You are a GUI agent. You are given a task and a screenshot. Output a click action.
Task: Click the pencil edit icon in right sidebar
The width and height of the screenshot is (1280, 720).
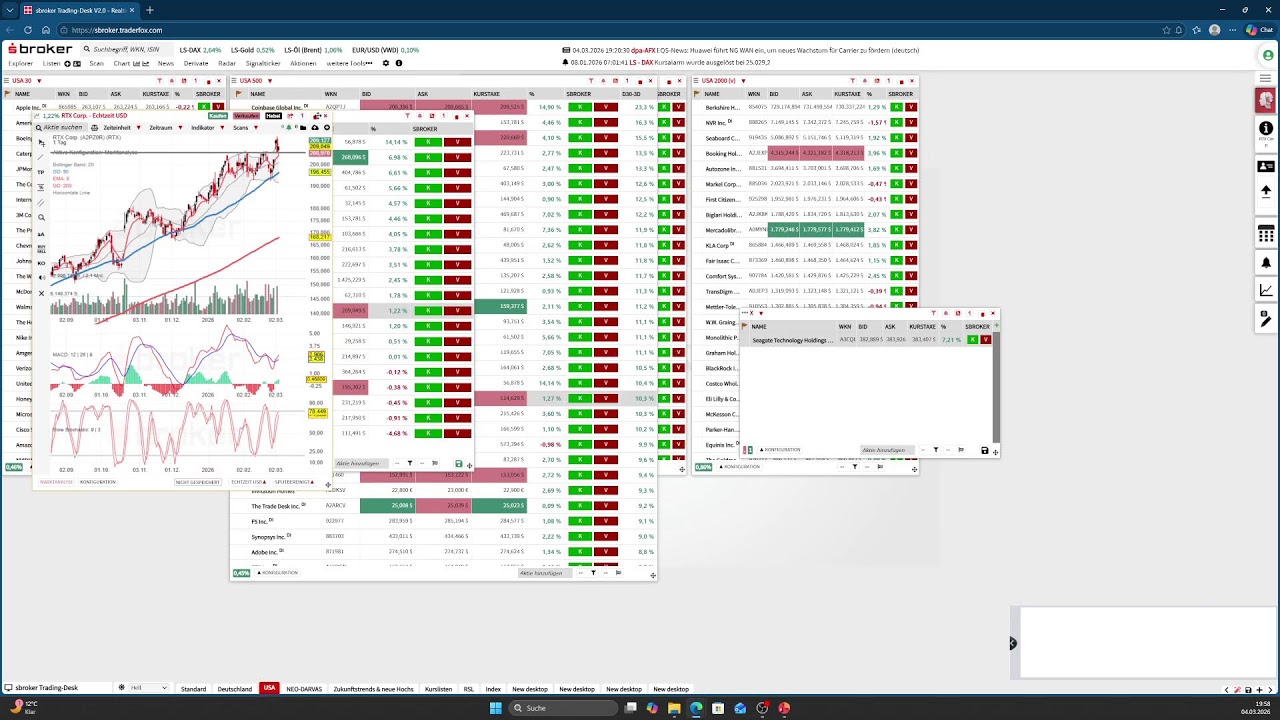pos(1266,319)
